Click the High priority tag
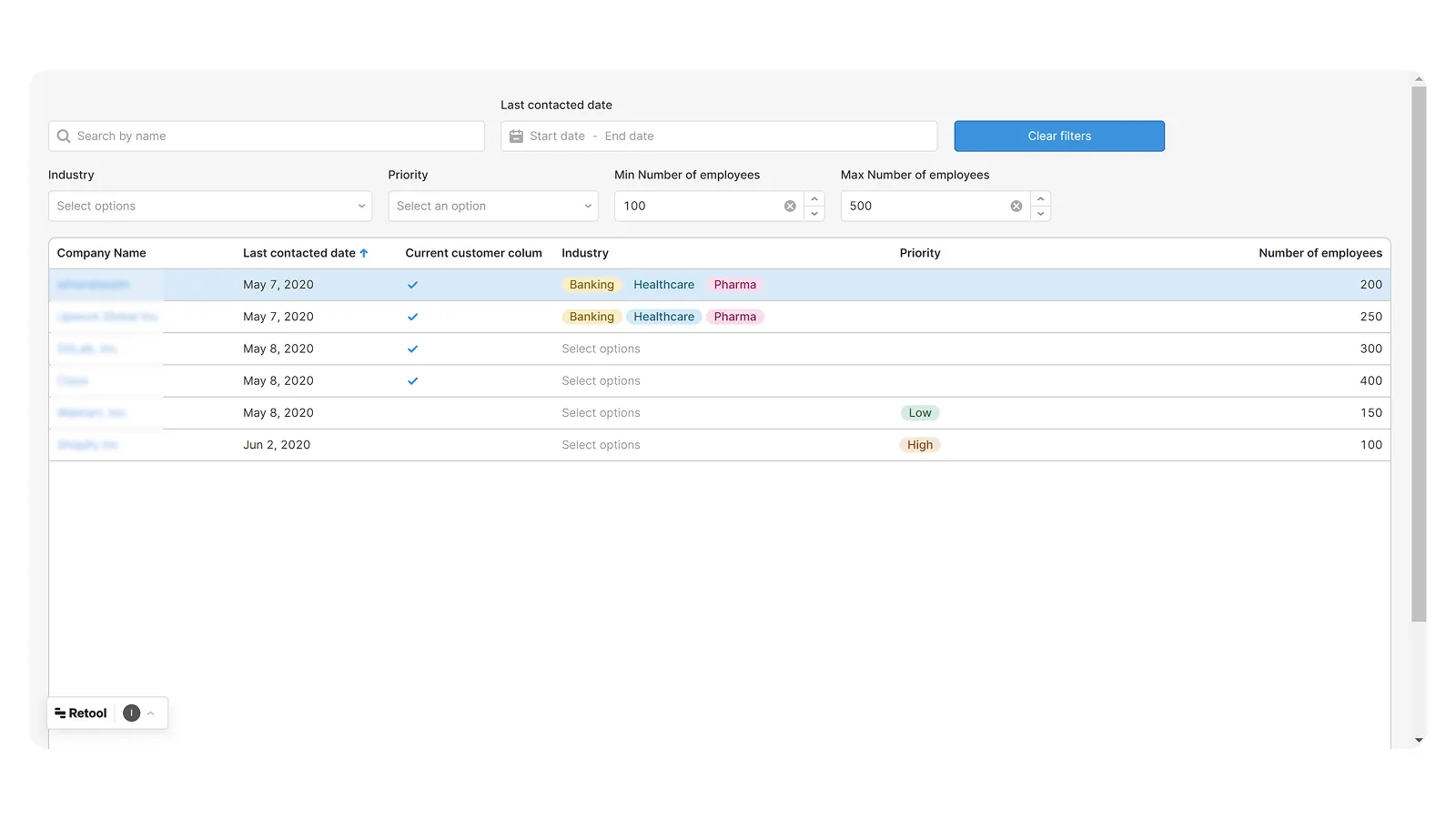 tap(920, 445)
